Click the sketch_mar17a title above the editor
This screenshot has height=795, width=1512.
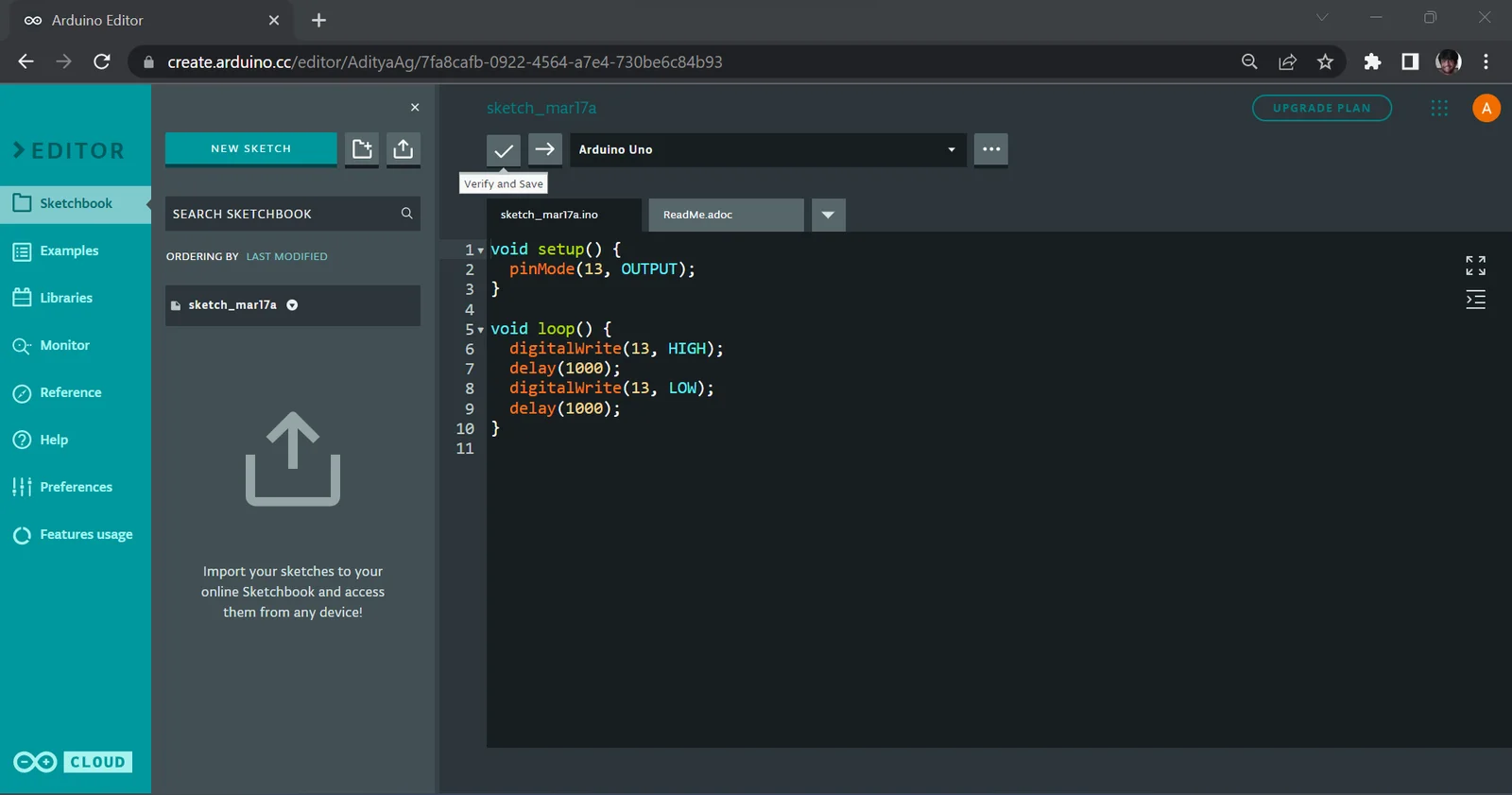coord(541,108)
